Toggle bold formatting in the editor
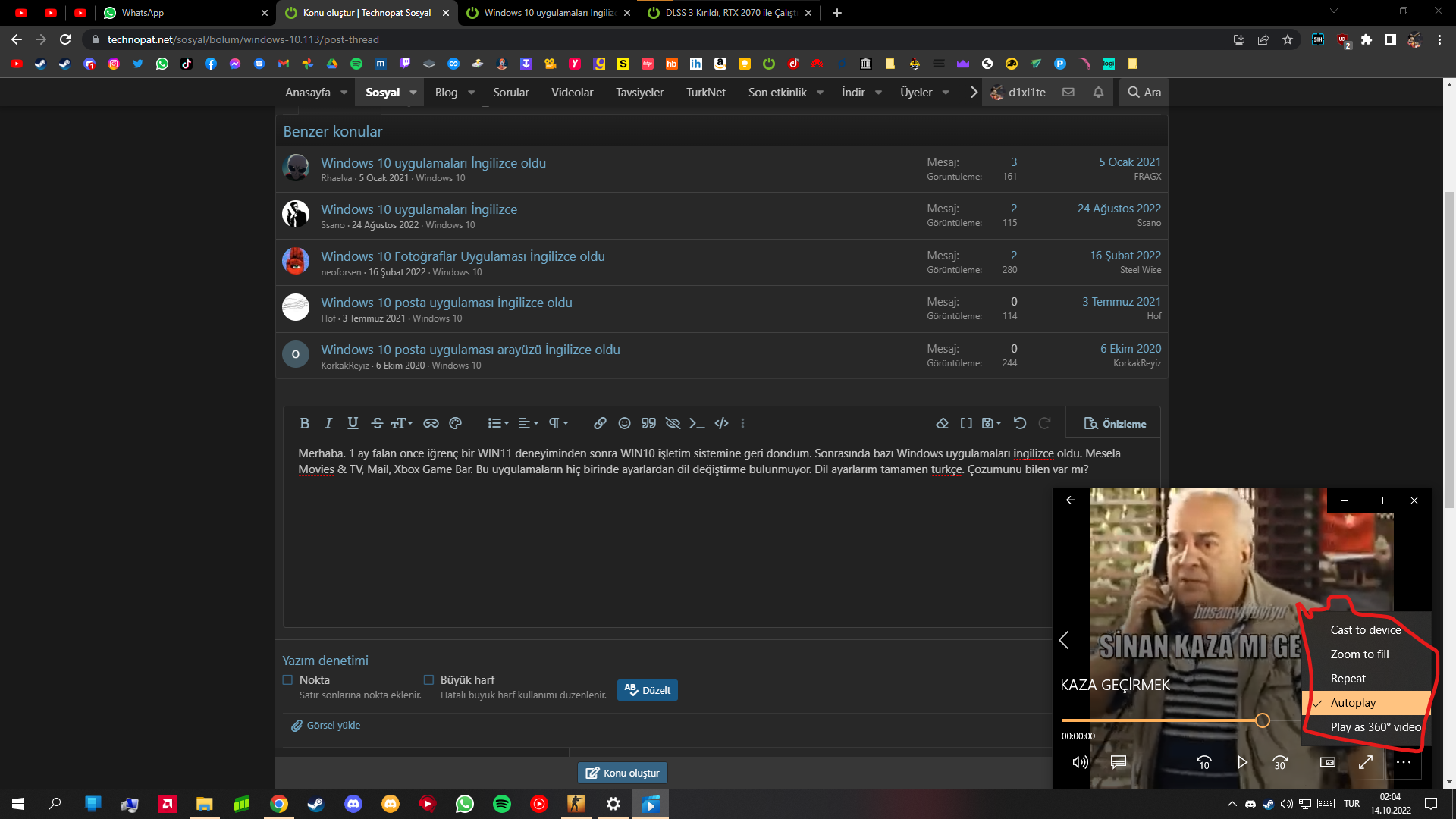Screen dimensions: 1456x819 pos(304,423)
